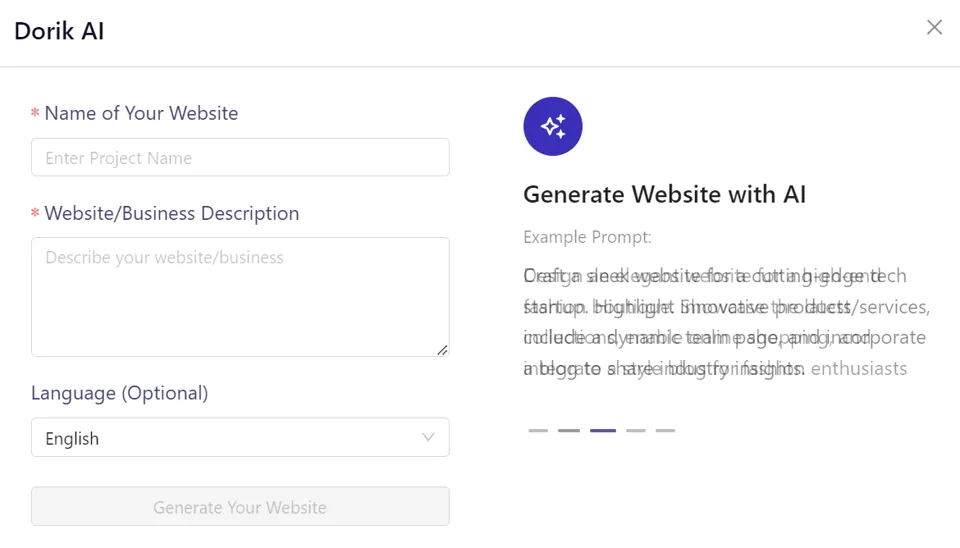960x548 pixels.
Task: Expand language list using chevron arrow
Action: pos(428,437)
